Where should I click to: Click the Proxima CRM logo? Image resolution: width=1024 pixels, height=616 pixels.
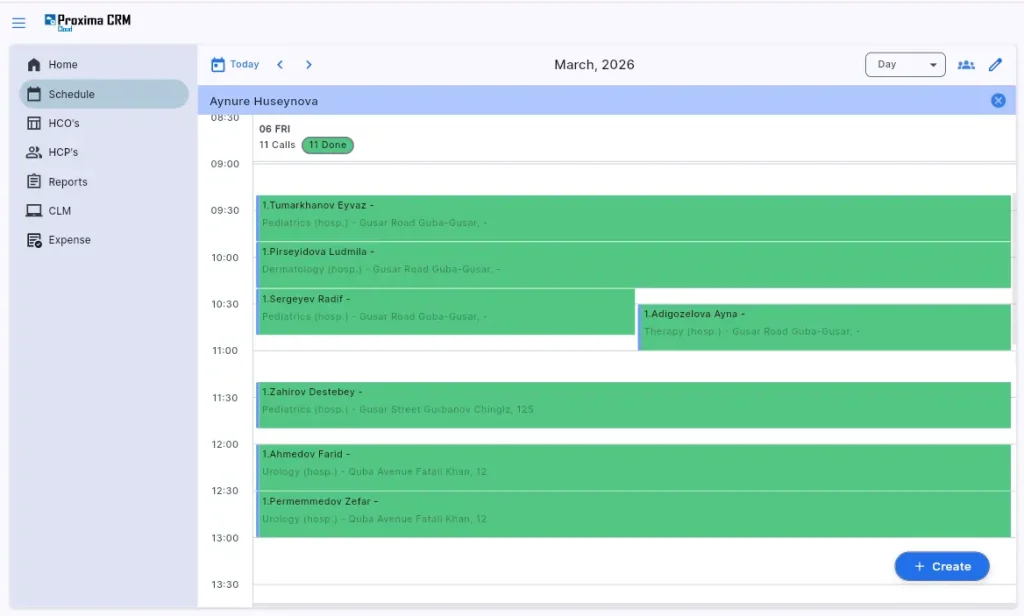(88, 22)
